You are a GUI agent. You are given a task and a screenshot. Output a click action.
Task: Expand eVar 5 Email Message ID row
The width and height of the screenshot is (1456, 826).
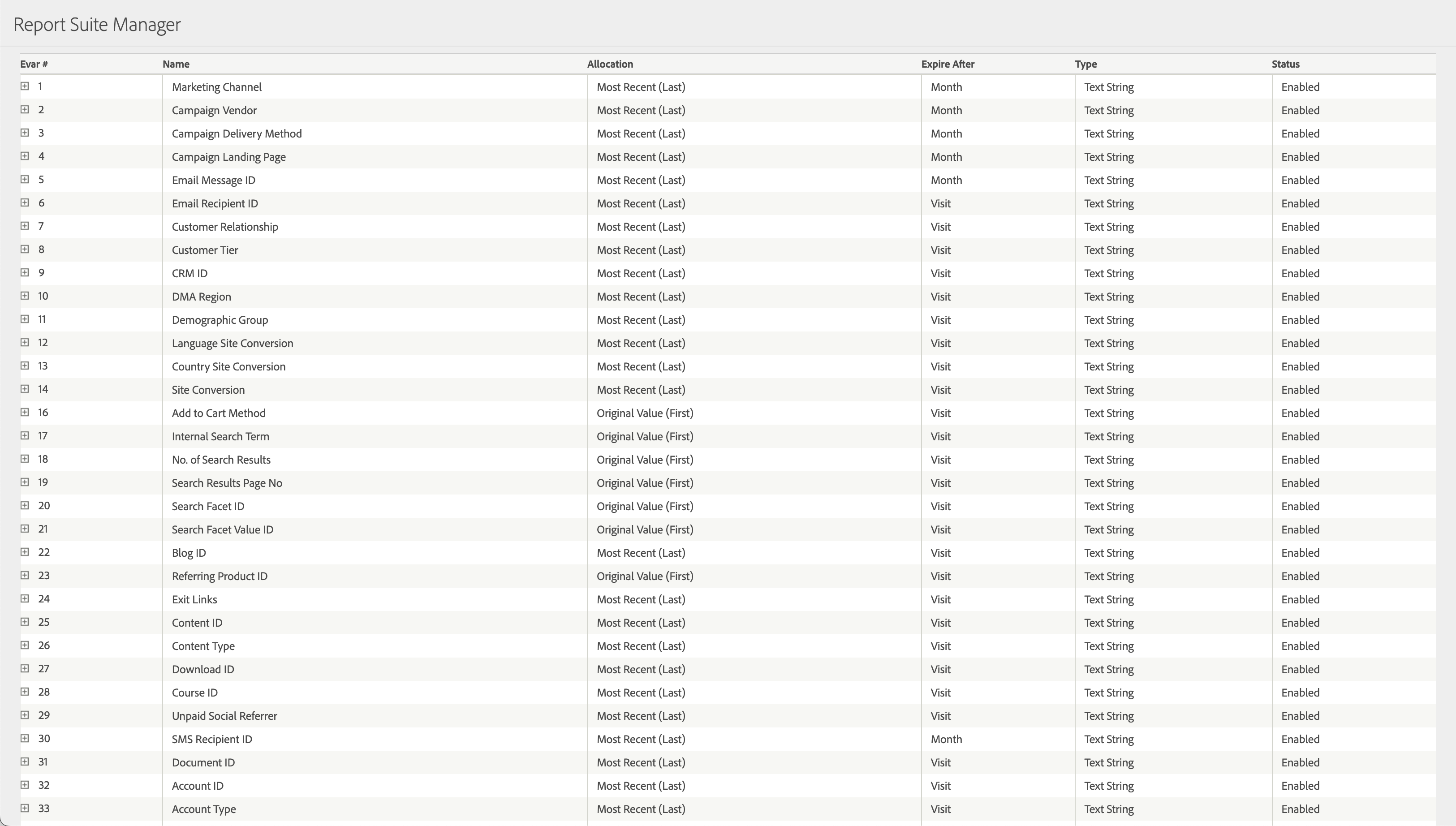coord(24,179)
